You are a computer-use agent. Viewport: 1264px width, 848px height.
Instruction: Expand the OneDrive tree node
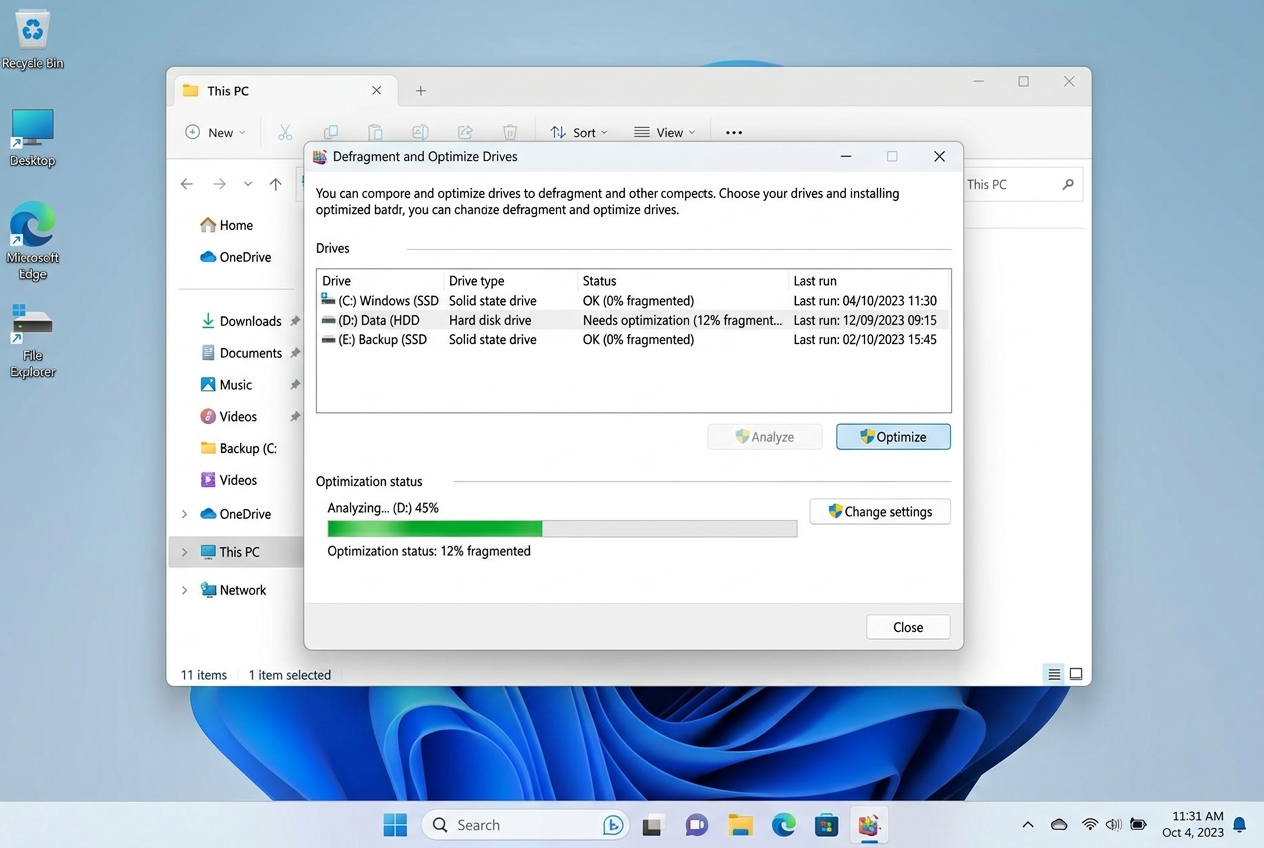pos(184,514)
